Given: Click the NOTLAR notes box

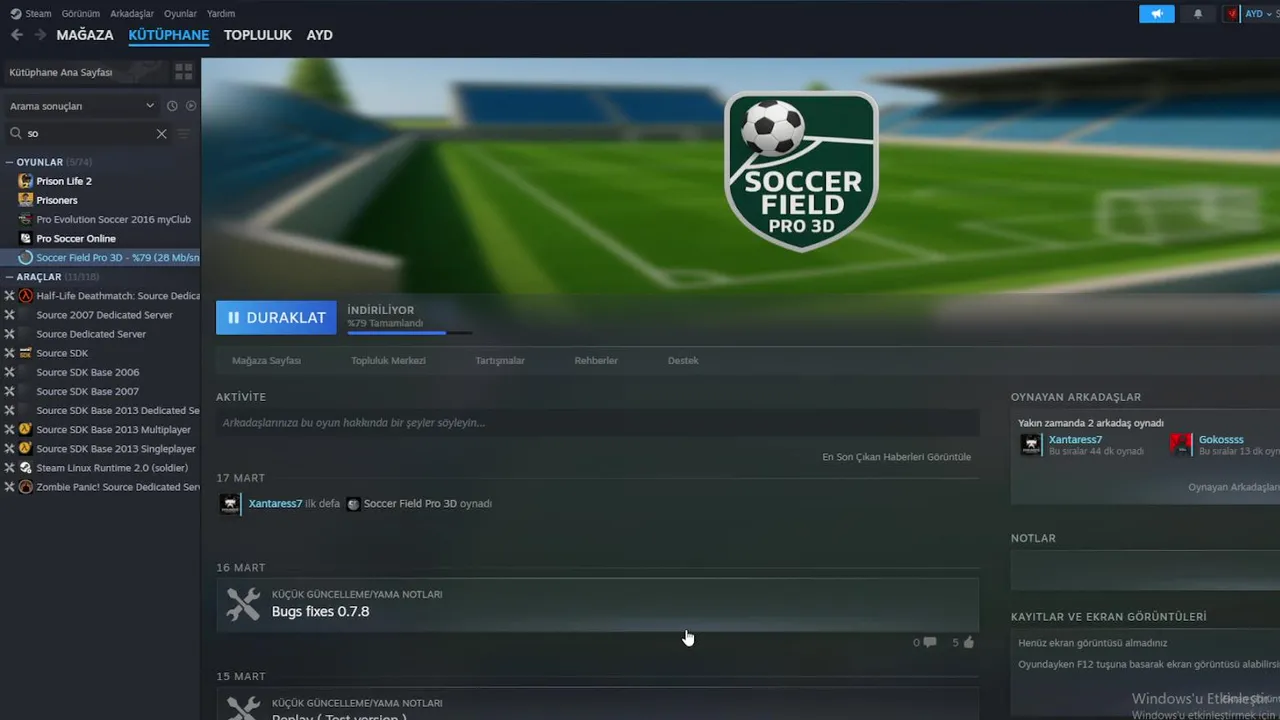Looking at the screenshot, I should (x=1145, y=570).
